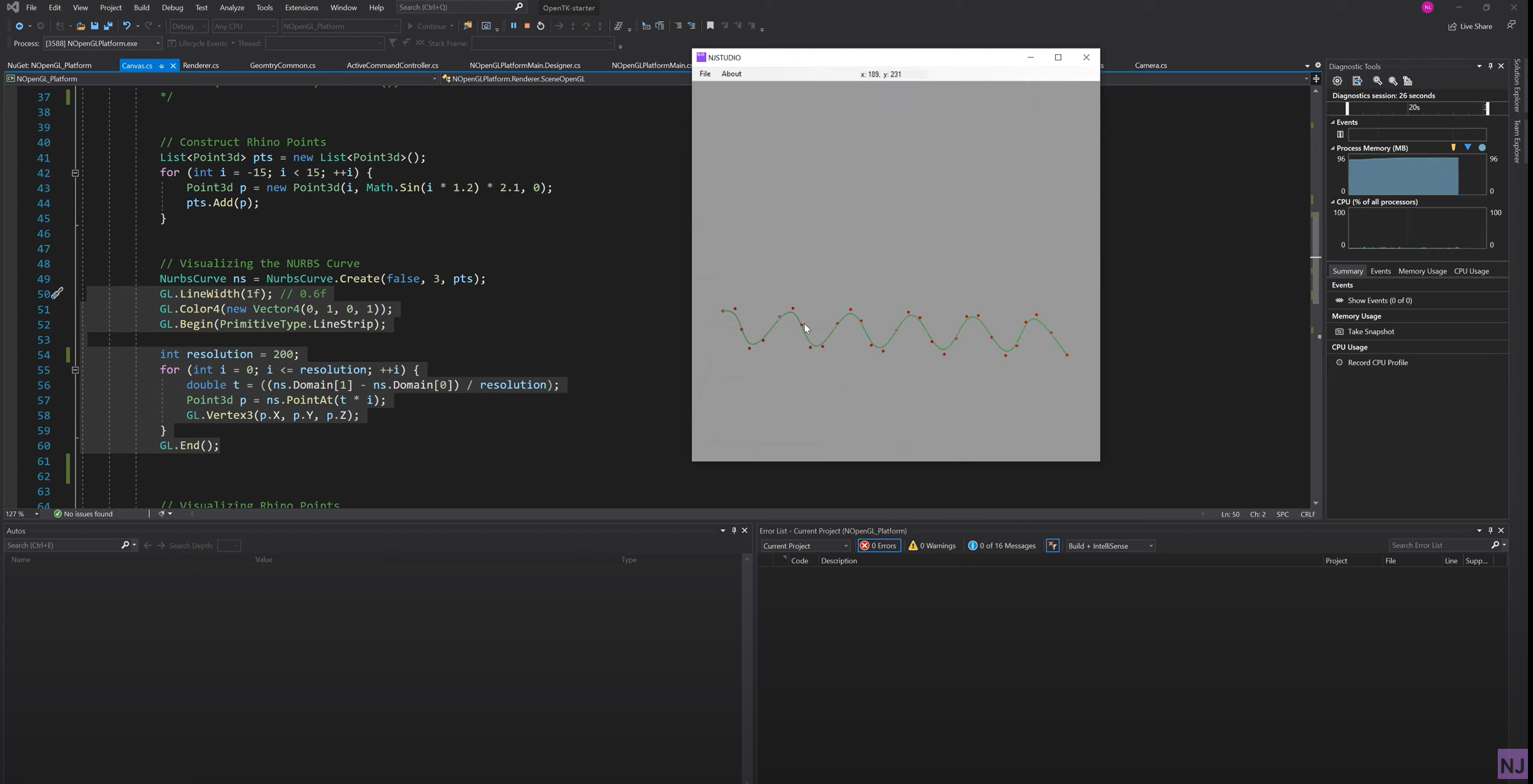Restart the debug session

click(x=540, y=26)
